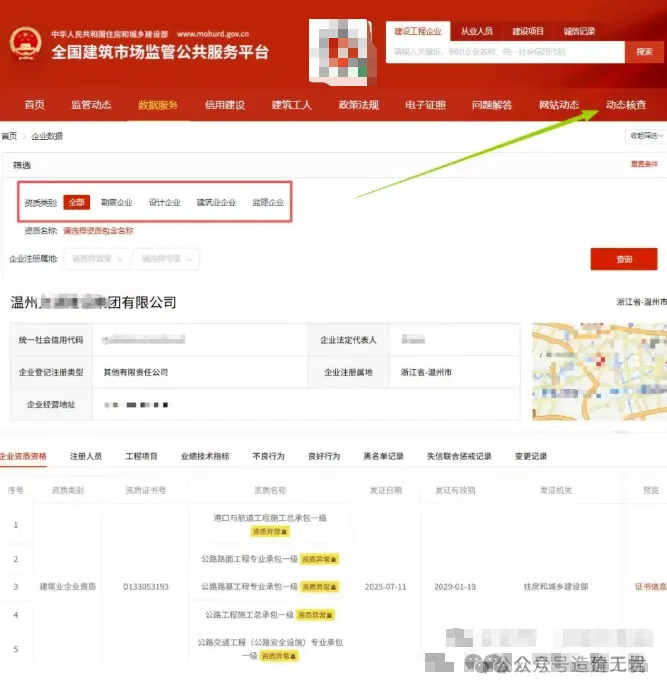The image size is (667, 691).
Task: Switch to the 工程项目 tab
Action: tap(141, 456)
